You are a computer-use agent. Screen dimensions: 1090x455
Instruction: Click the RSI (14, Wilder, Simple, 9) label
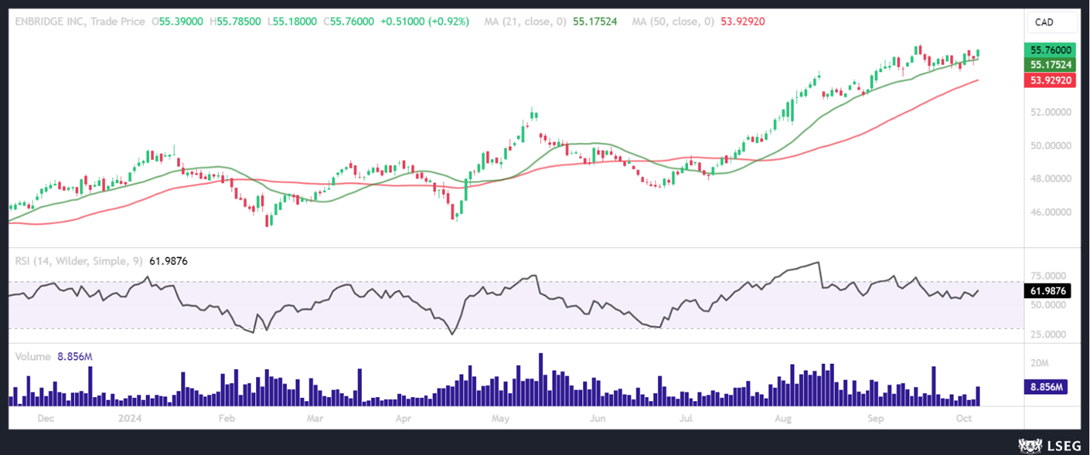pos(79,261)
